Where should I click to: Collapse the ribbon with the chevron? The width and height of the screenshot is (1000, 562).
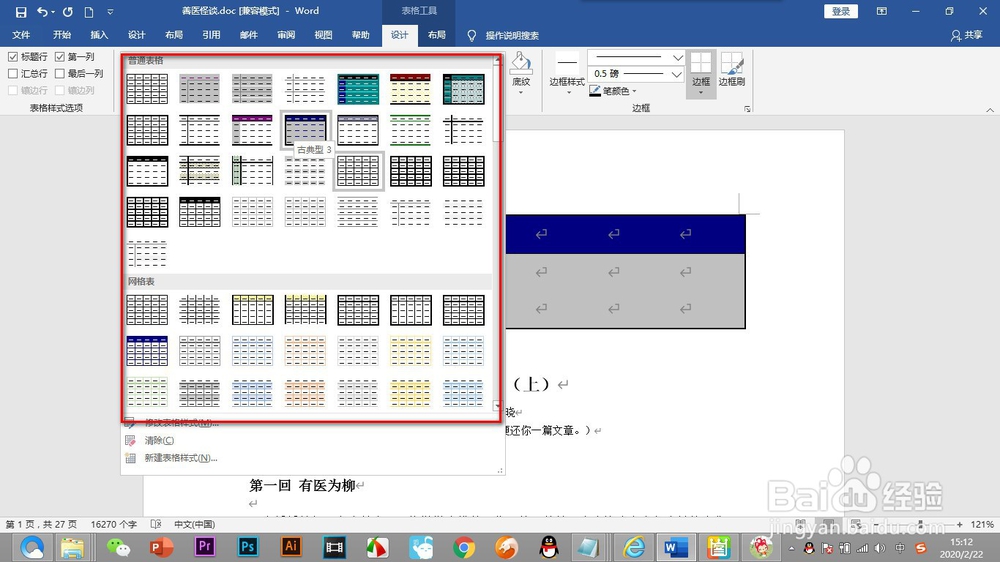[990, 110]
